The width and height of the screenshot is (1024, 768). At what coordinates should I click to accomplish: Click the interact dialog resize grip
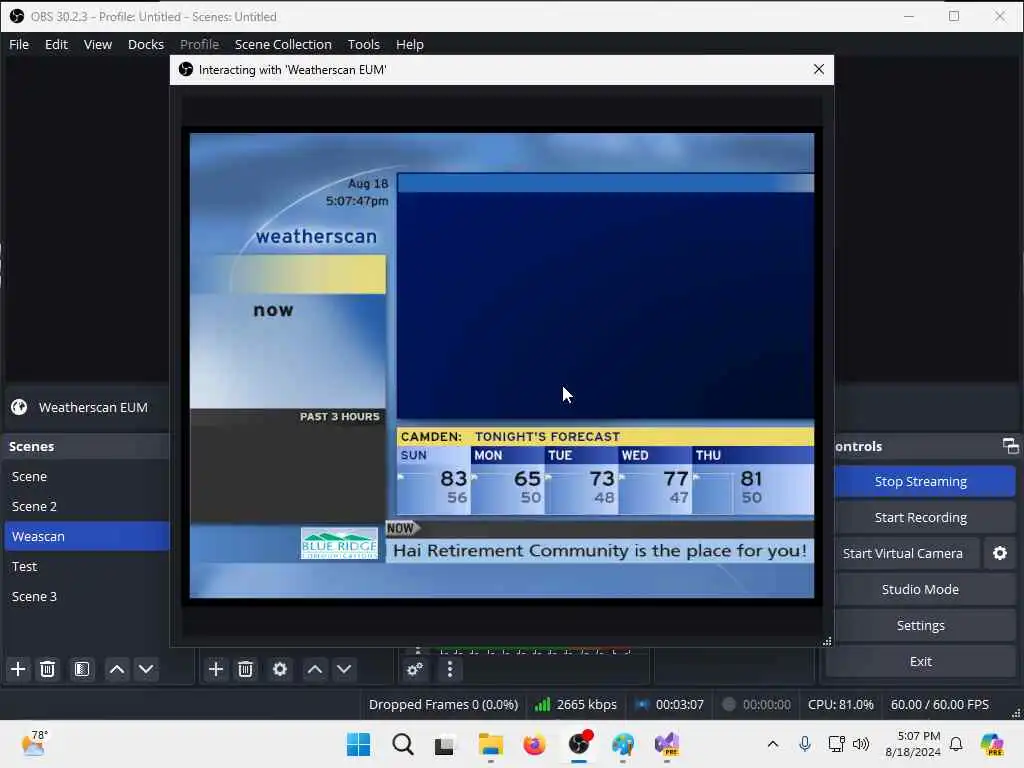point(827,641)
